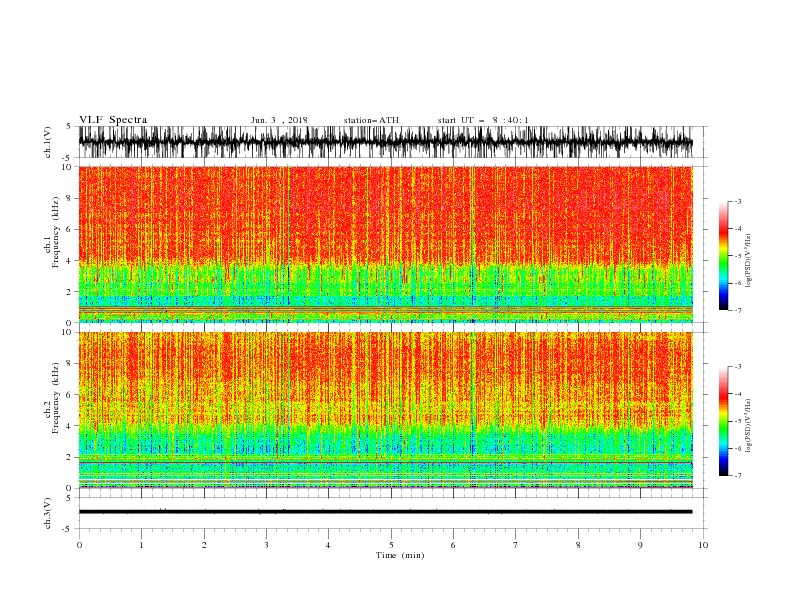Click time axis tick label '1'
The image size is (792, 612).
tap(141, 545)
